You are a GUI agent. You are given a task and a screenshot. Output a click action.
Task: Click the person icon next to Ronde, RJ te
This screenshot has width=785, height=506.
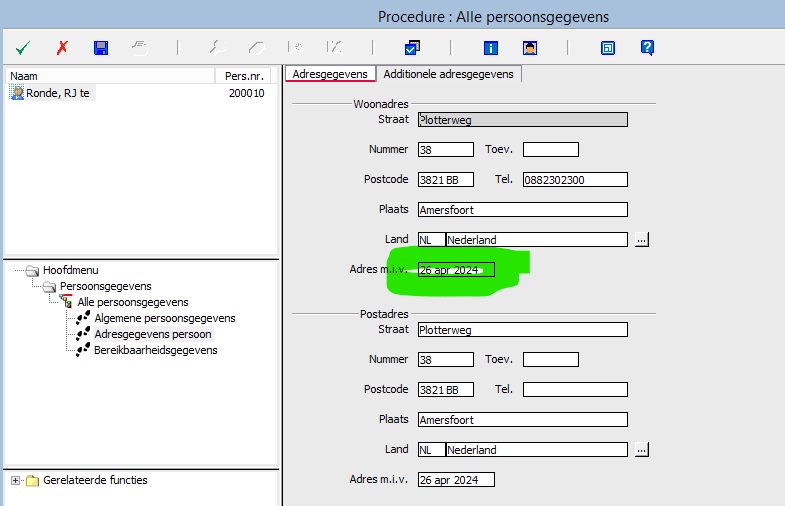[18, 93]
